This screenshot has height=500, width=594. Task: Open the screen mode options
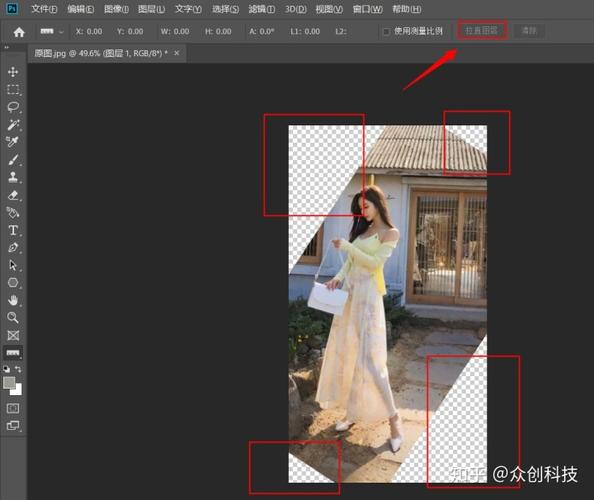pyautogui.click(x=13, y=425)
